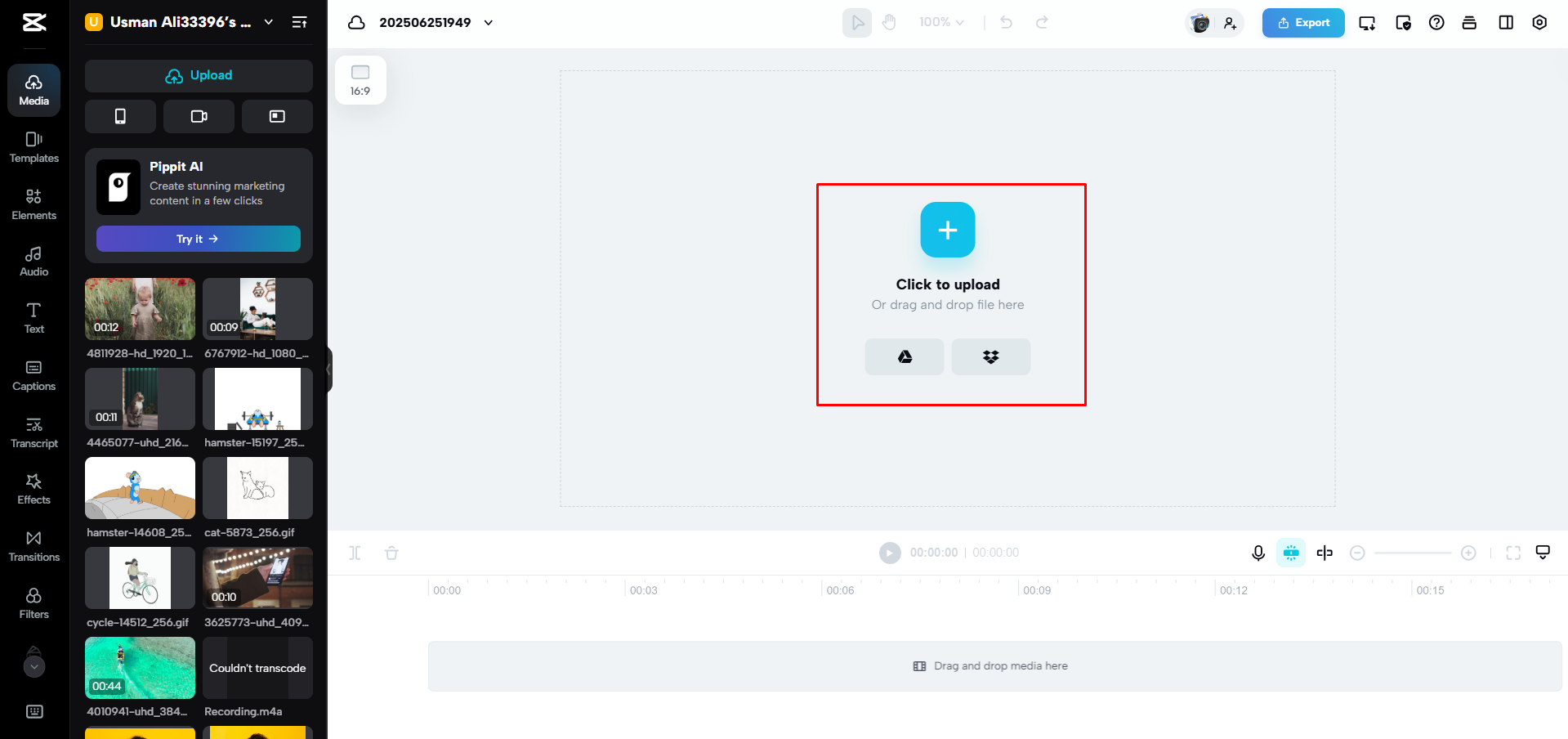Click Try it for Pippit AI
The height and width of the screenshot is (739, 1568).
pos(199,239)
